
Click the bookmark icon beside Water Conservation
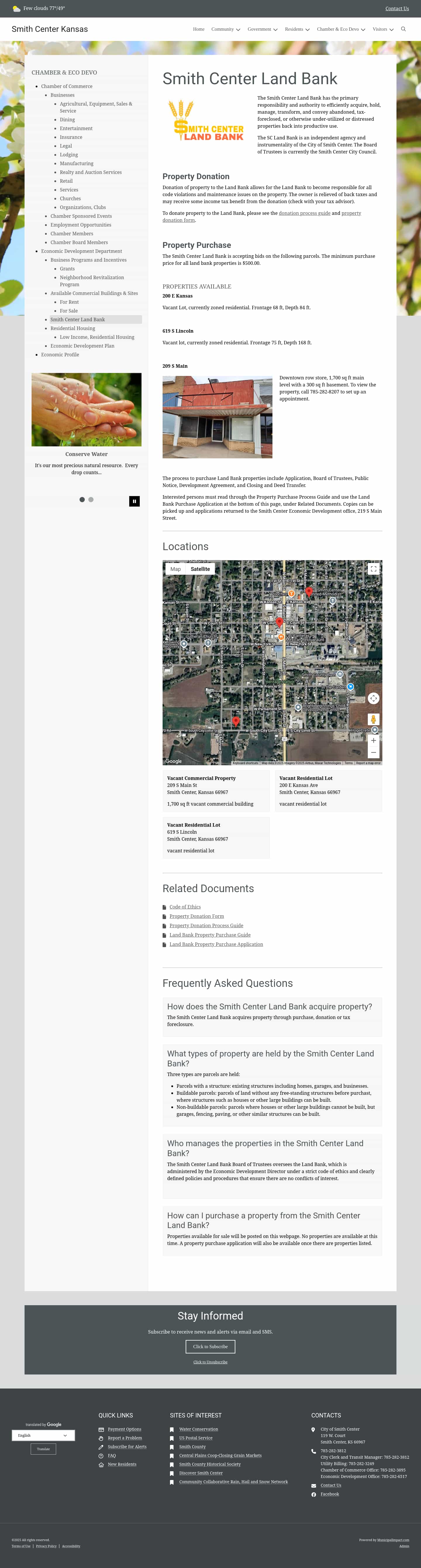(172, 1429)
